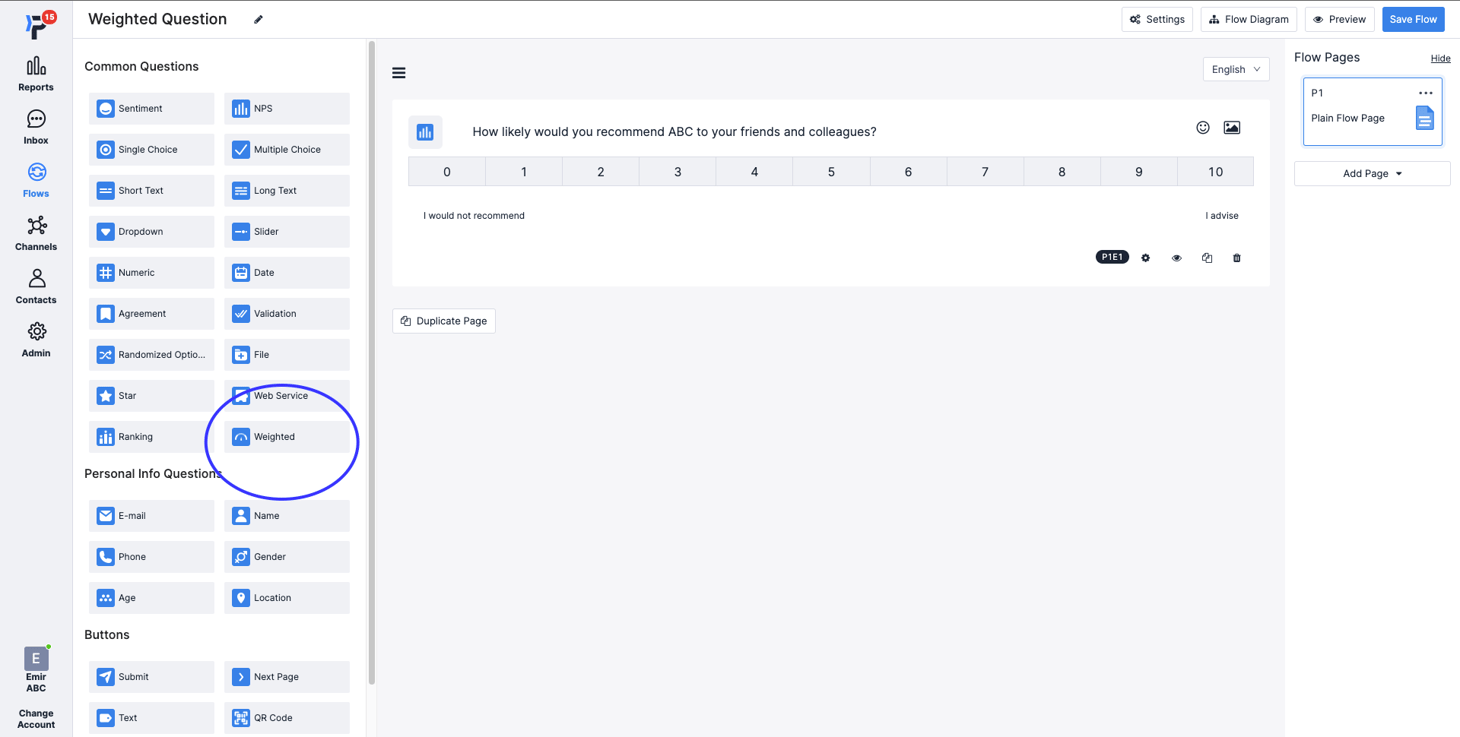1460x737 pixels.
Task: Insert a Star question element
Action: coord(151,395)
